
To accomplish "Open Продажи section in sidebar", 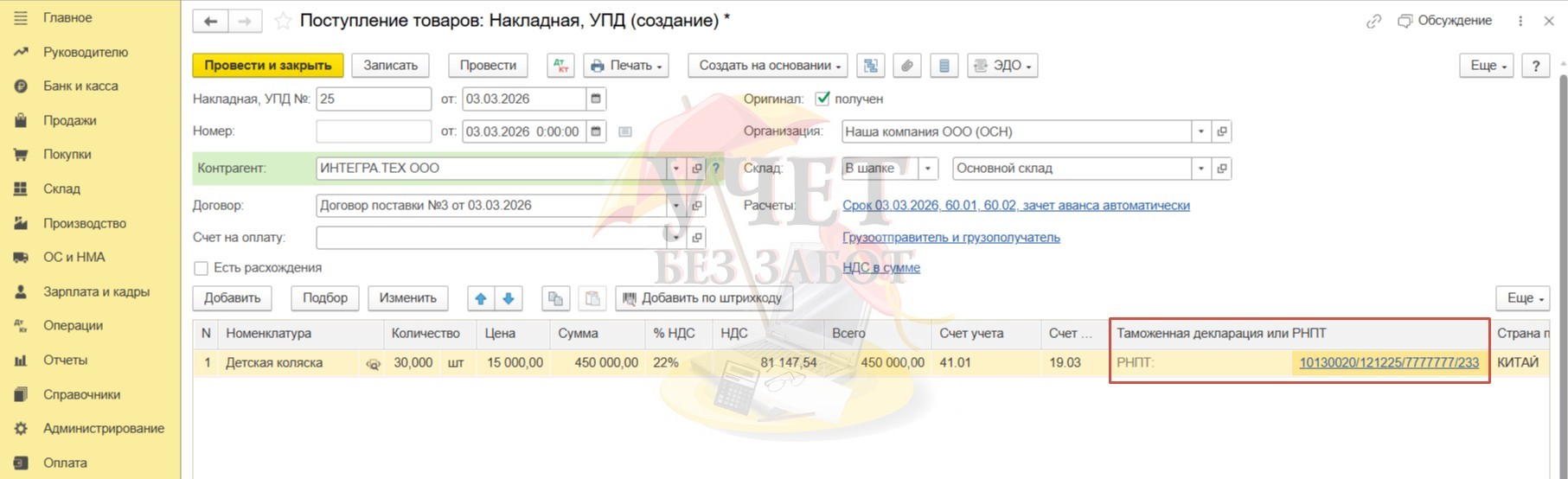I will coord(70,120).
